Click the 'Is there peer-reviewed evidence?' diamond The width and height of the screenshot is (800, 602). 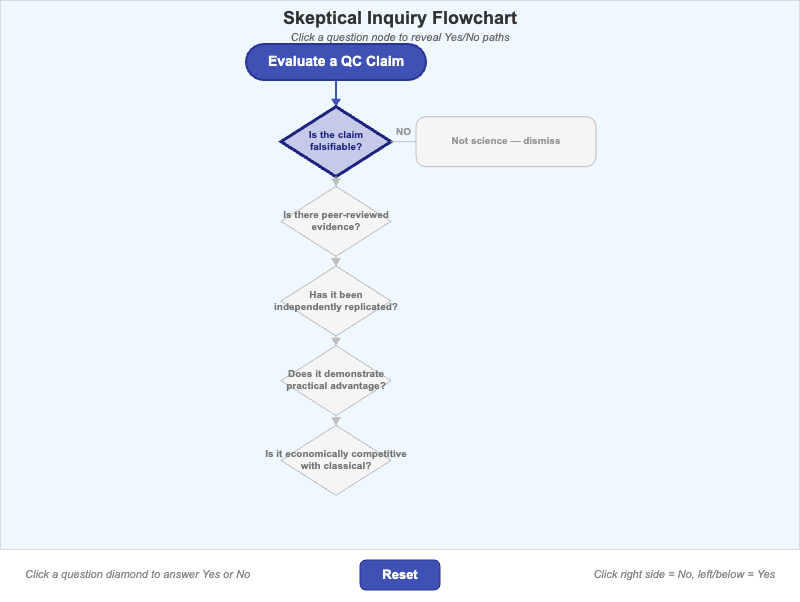tap(335, 221)
